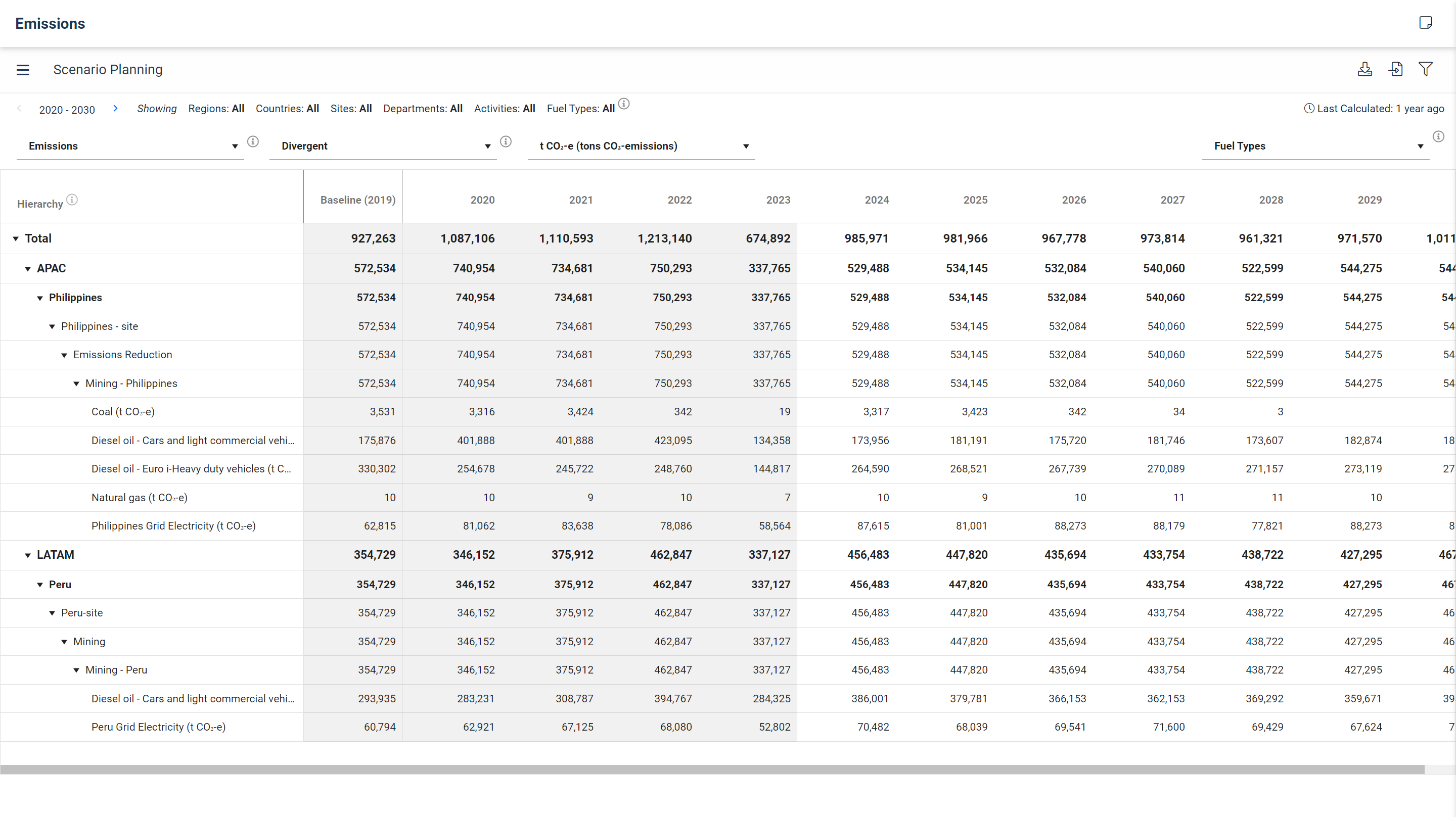The image size is (1456, 817).
Task: Click the info icon beside Fuel Types
Action: tap(1439, 136)
